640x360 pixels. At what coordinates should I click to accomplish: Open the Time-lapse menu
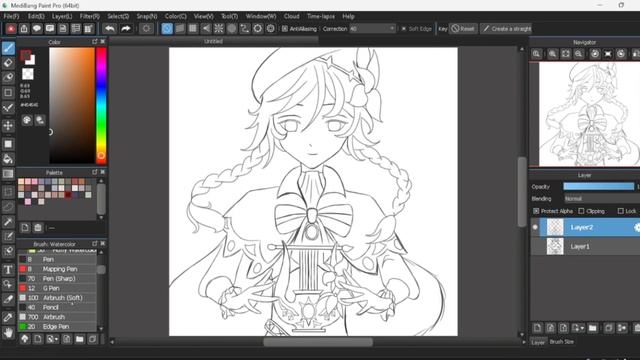(321, 16)
